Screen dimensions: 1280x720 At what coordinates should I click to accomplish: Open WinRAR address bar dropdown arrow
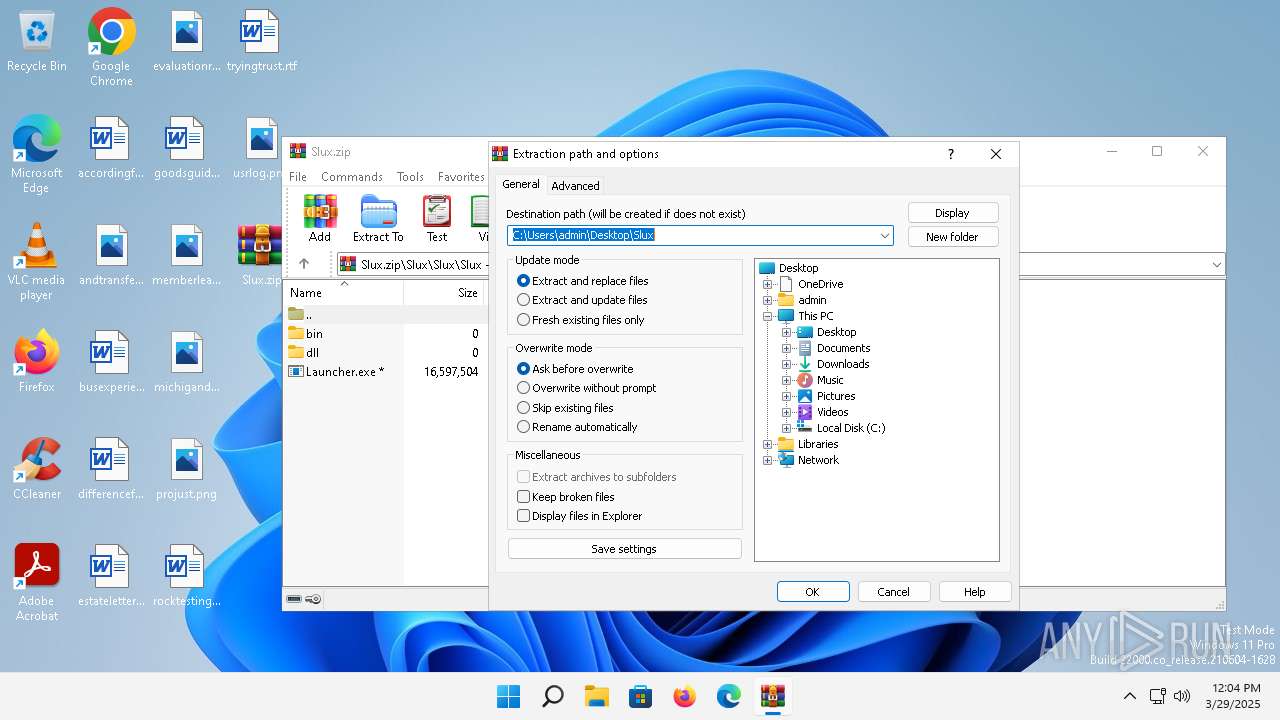pos(1216,265)
